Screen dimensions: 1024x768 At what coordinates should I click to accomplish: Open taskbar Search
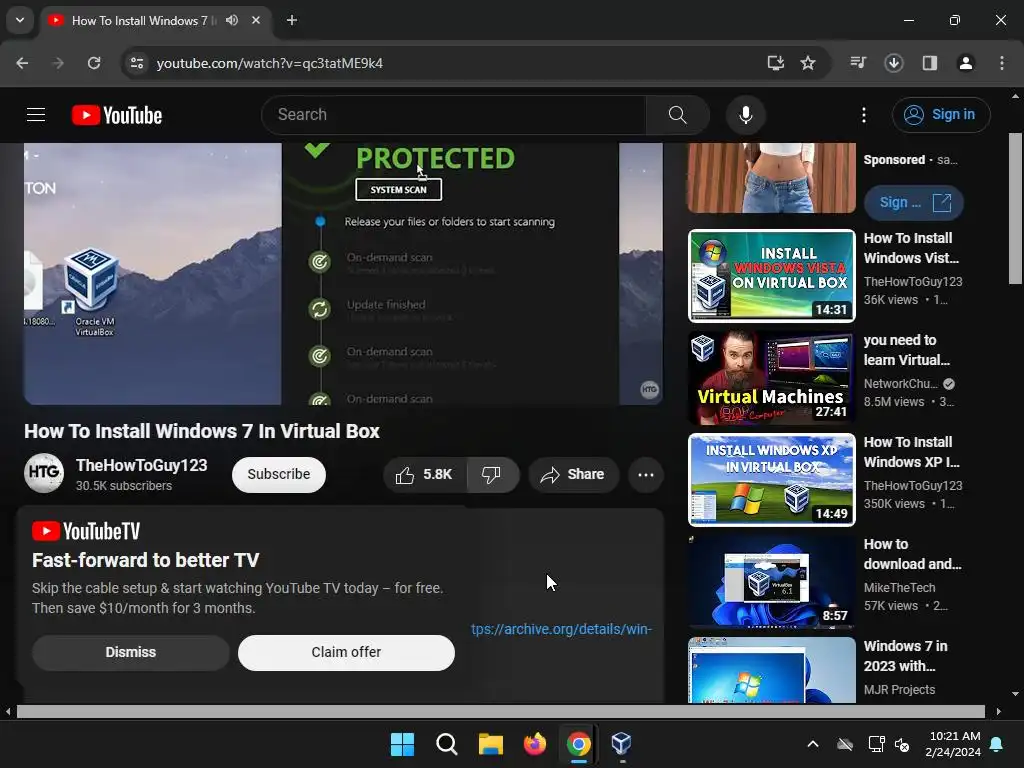click(x=447, y=744)
